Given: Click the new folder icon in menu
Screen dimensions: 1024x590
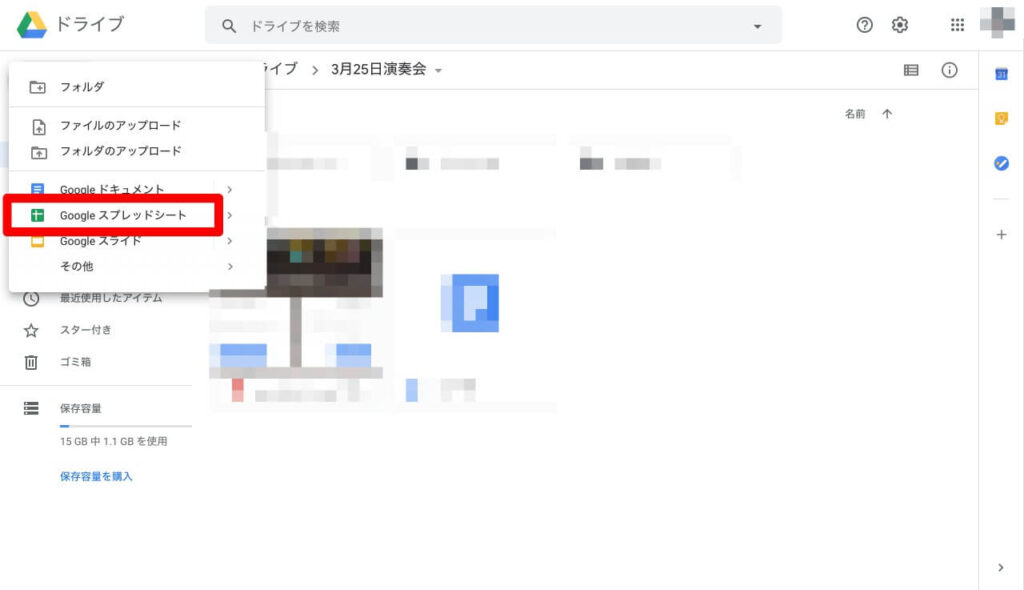Looking at the screenshot, I should point(38,87).
